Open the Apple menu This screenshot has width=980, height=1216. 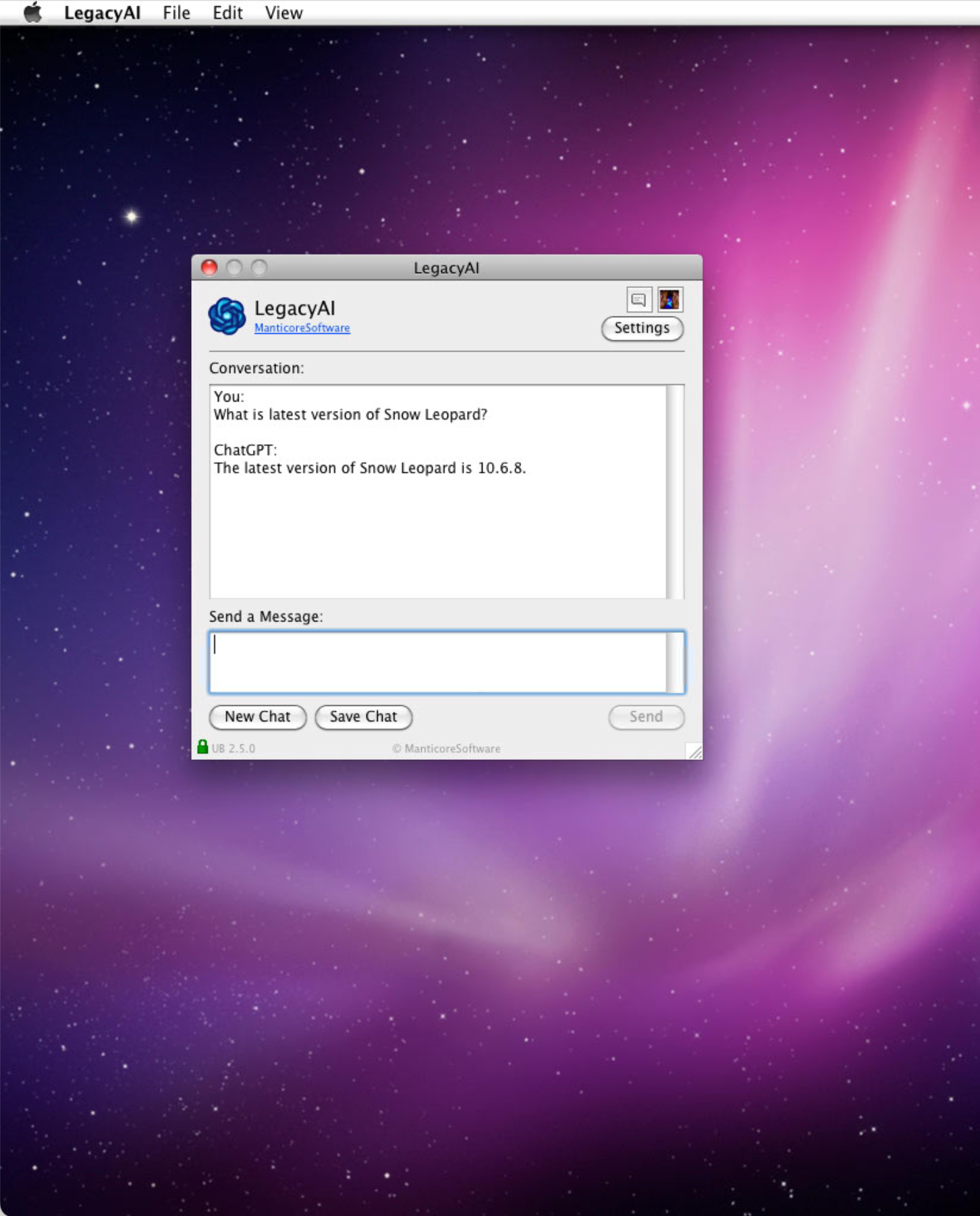coord(32,13)
